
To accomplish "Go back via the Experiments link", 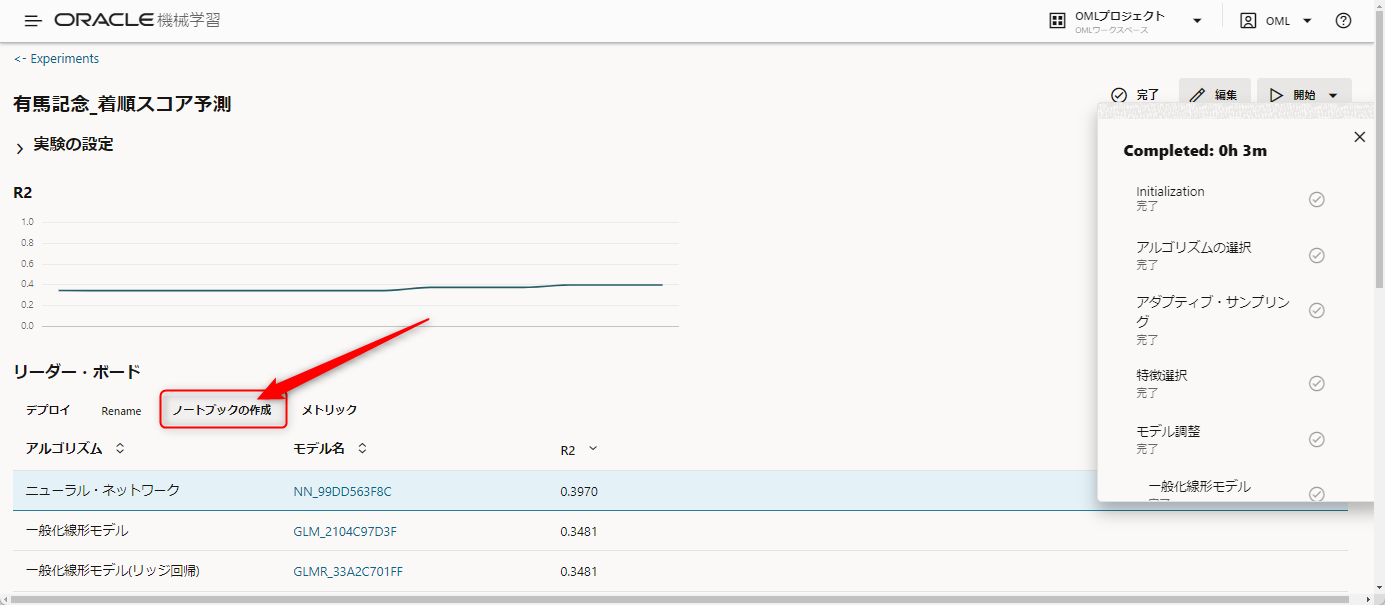I will 57,59.
